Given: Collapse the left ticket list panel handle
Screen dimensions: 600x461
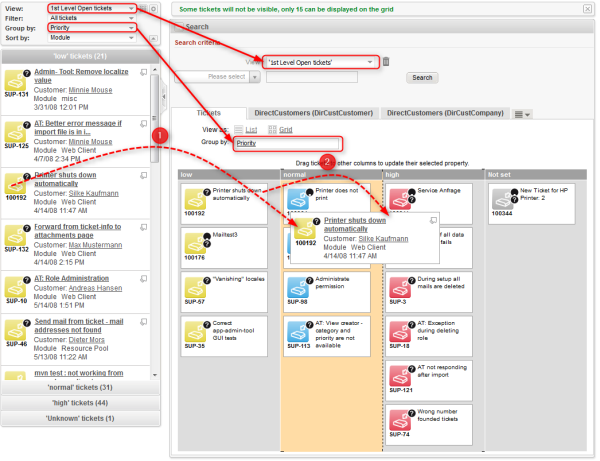Looking at the screenshot, I should [164, 97].
